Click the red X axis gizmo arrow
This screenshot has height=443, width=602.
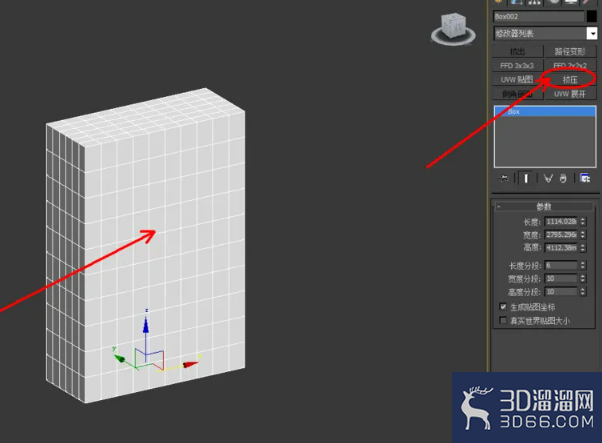190,364
